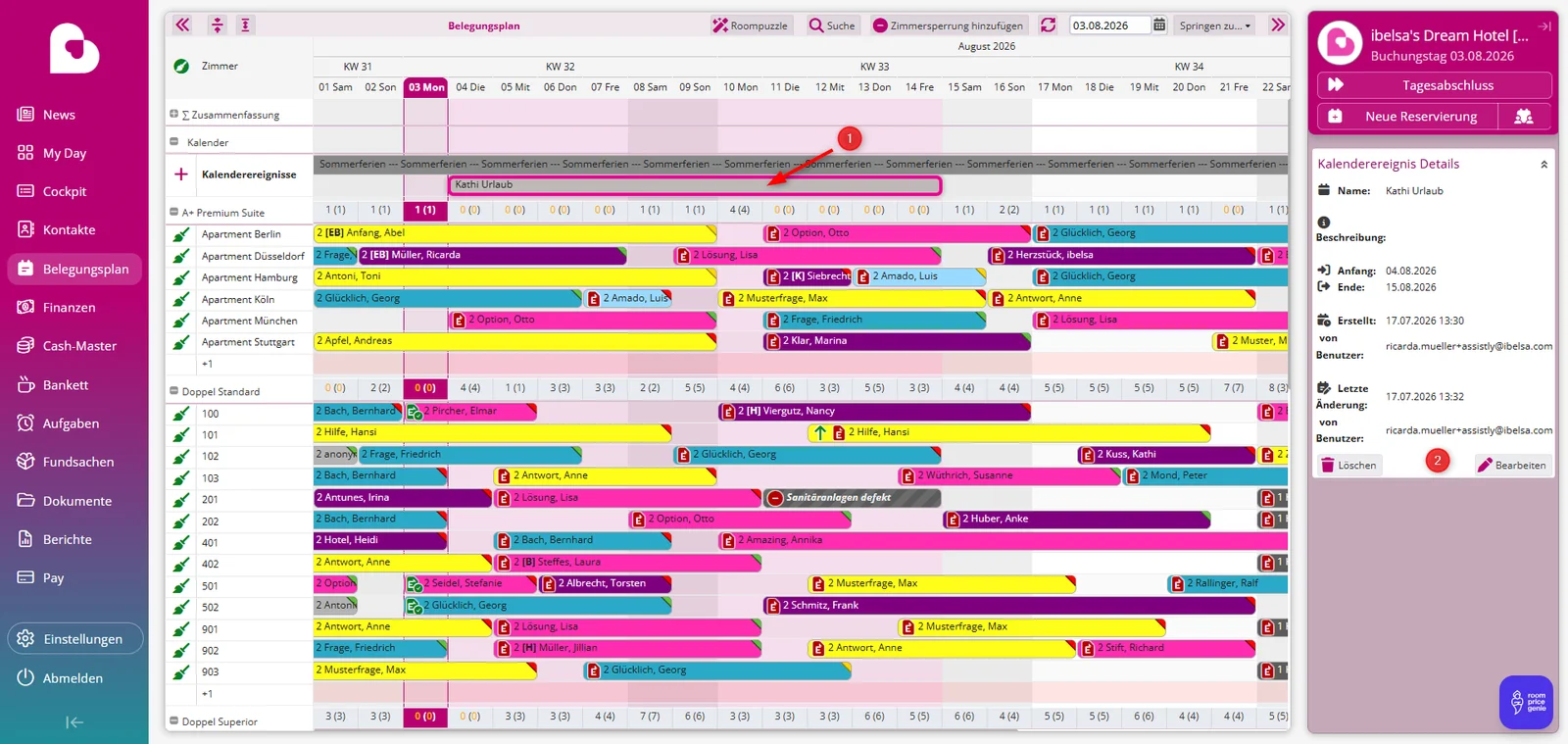This screenshot has height=744, width=1568.
Task: Click the ibelsa logo
Action: click(x=74, y=48)
